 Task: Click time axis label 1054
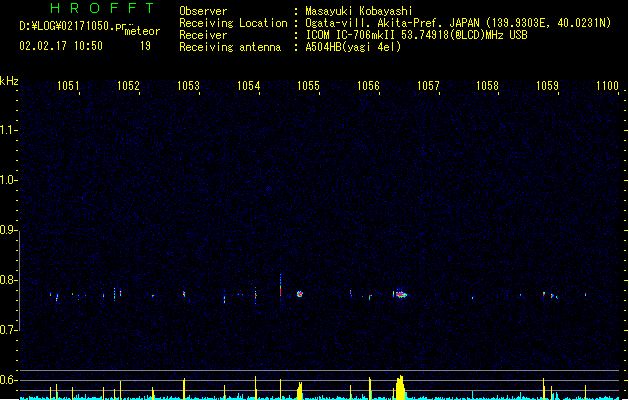tap(248, 85)
